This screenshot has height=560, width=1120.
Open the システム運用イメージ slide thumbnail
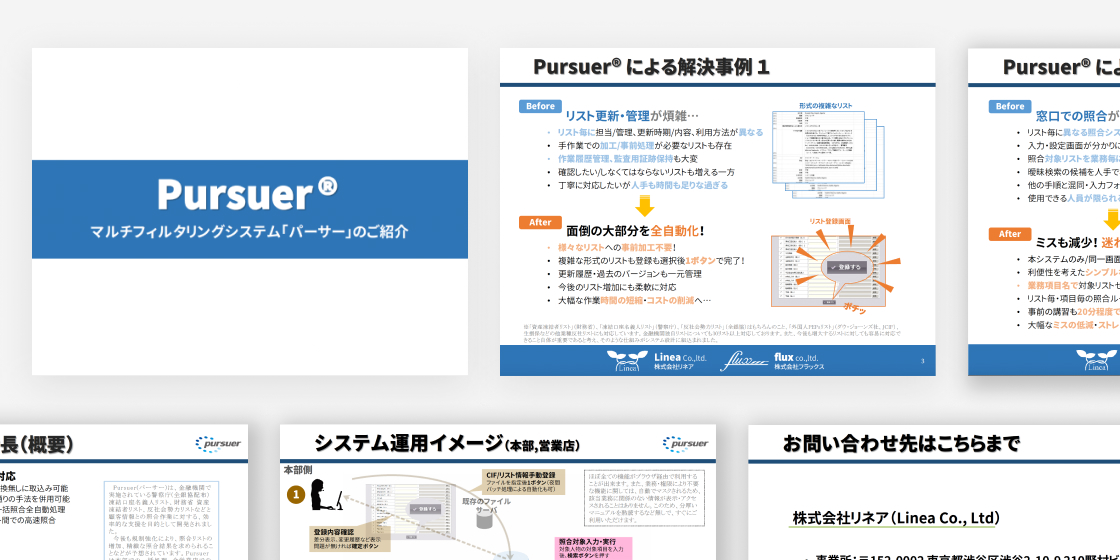(x=498, y=492)
